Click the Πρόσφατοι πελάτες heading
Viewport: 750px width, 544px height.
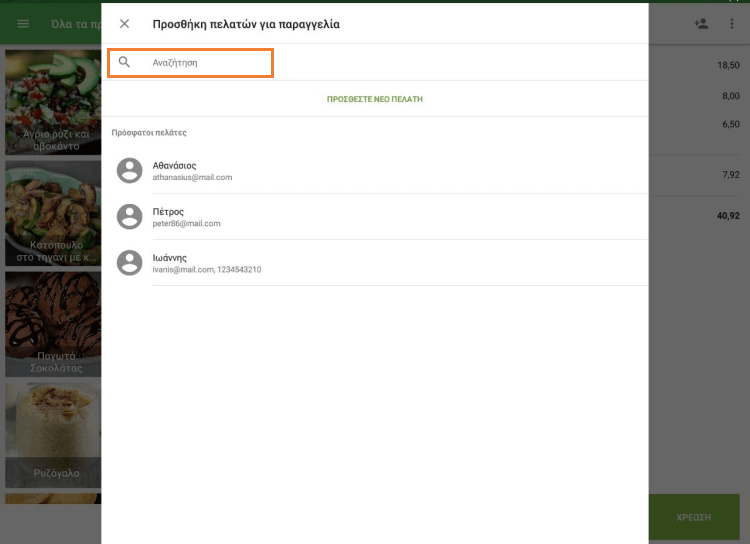(149, 133)
